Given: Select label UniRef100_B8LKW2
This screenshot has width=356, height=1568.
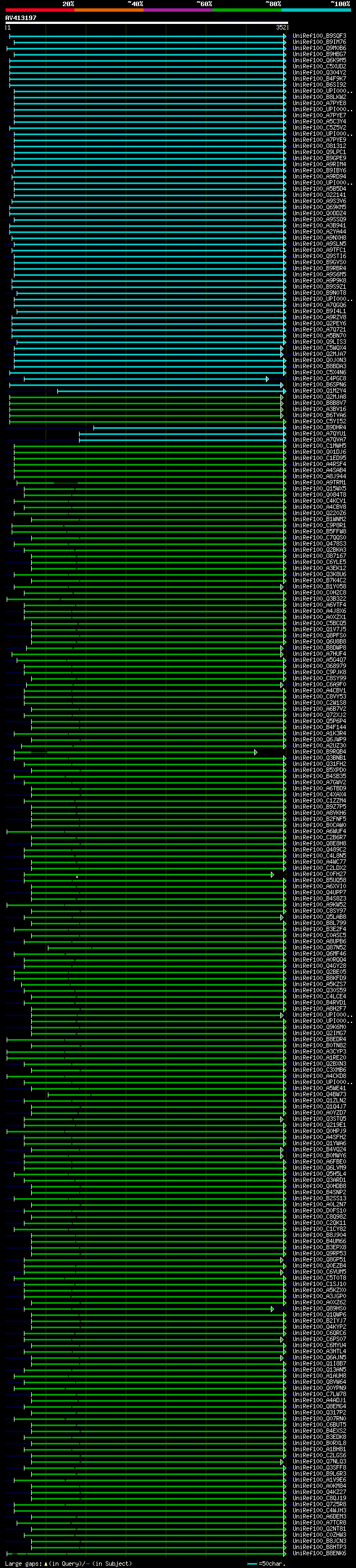Looking at the screenshot, I should pyautogui.click(x=319, y=97).
